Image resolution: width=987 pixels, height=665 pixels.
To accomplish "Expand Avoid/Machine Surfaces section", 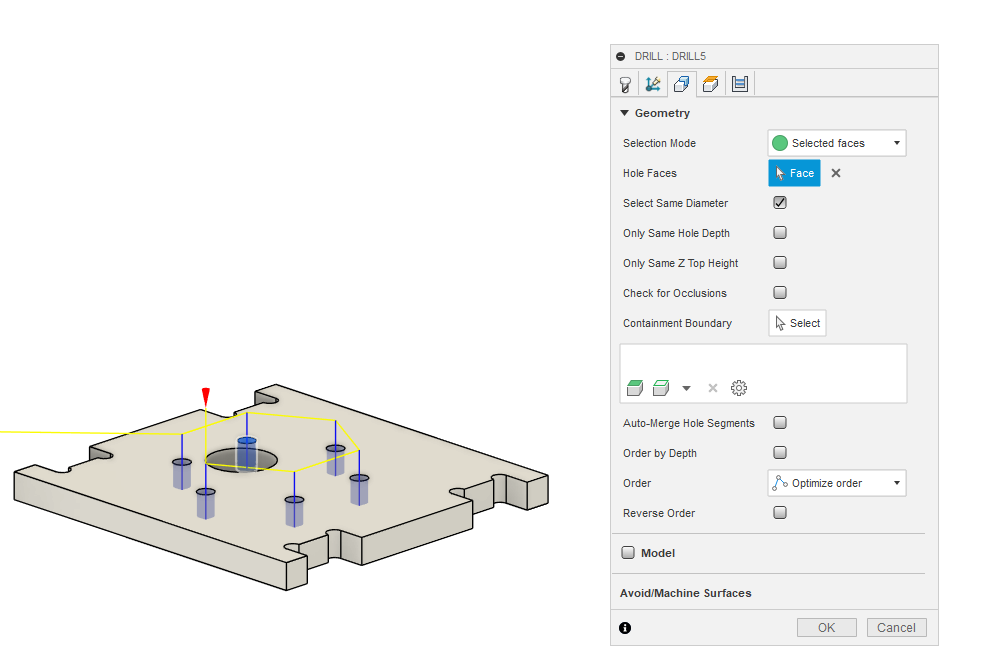I will tap(685, 593).
